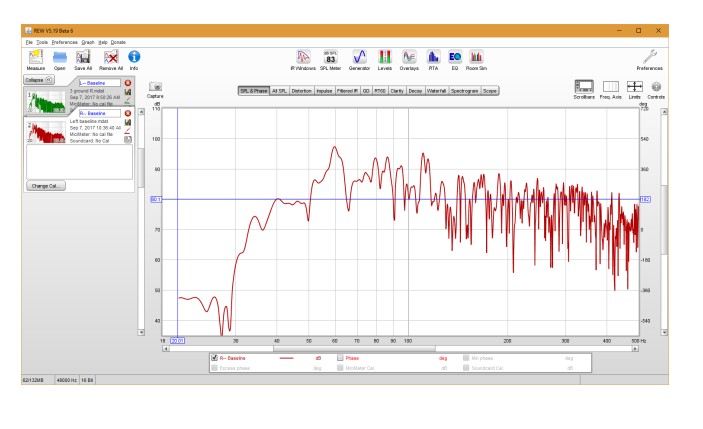
Task: Click the Remove All measurements icon
Action: (x=112, y=57)
